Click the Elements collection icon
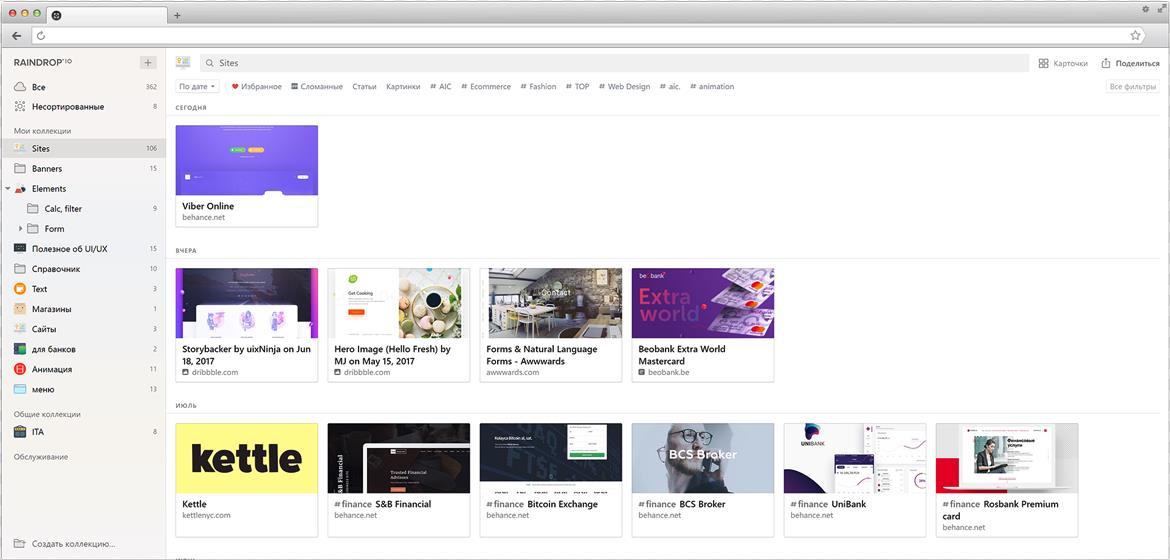 tap(20, 189)
